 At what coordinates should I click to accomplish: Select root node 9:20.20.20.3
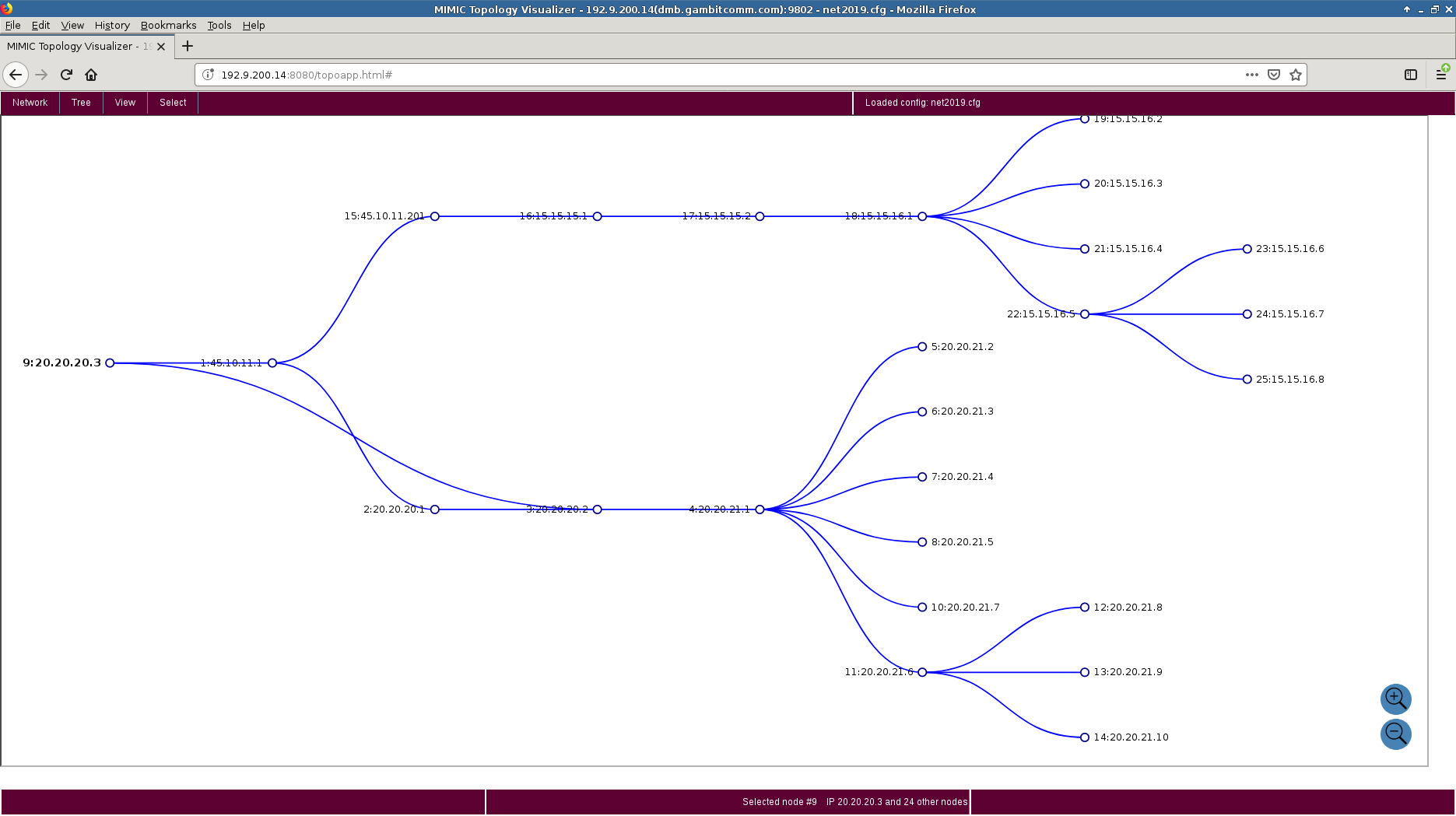coord(110,363)
